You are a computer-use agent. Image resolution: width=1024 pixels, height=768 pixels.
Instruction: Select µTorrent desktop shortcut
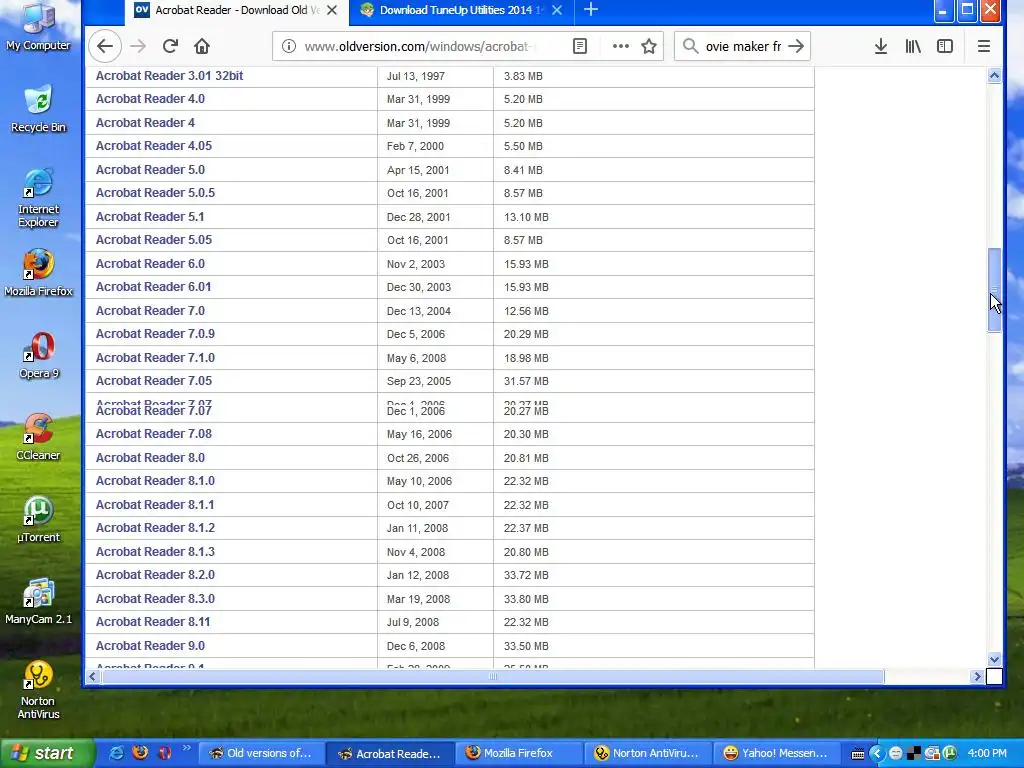point(38,519)
